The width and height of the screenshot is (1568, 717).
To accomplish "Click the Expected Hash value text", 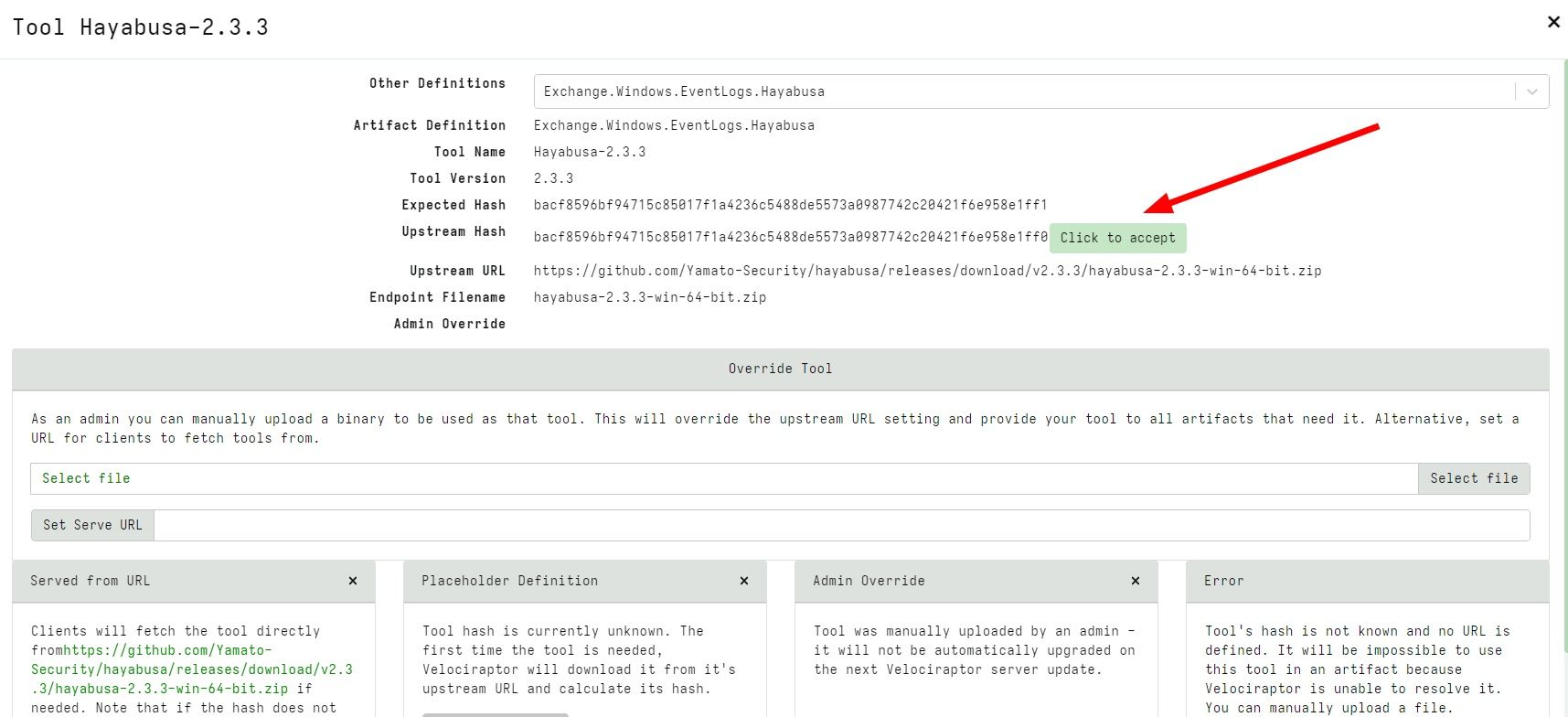I will (790, 205).
